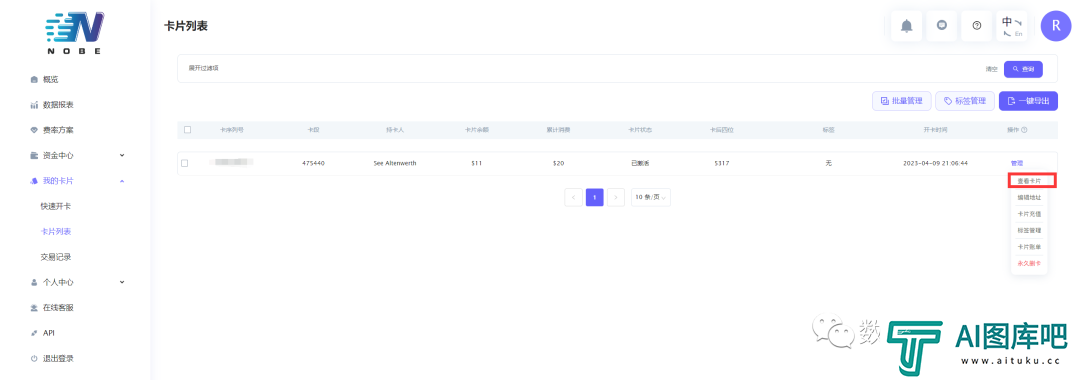Screen dimensions: 1080x380
Task: Click cumulative spend $20
Action: (559, 163)
